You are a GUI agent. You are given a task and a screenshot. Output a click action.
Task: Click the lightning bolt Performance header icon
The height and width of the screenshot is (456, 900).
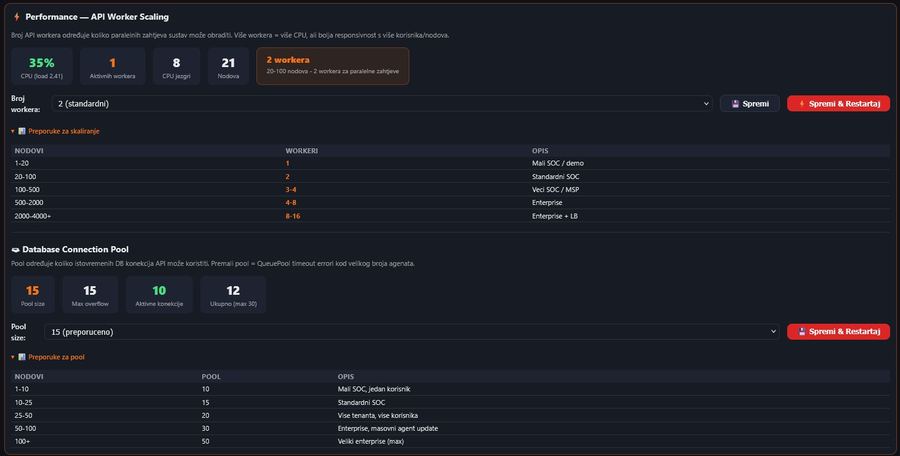click(16, 17)
